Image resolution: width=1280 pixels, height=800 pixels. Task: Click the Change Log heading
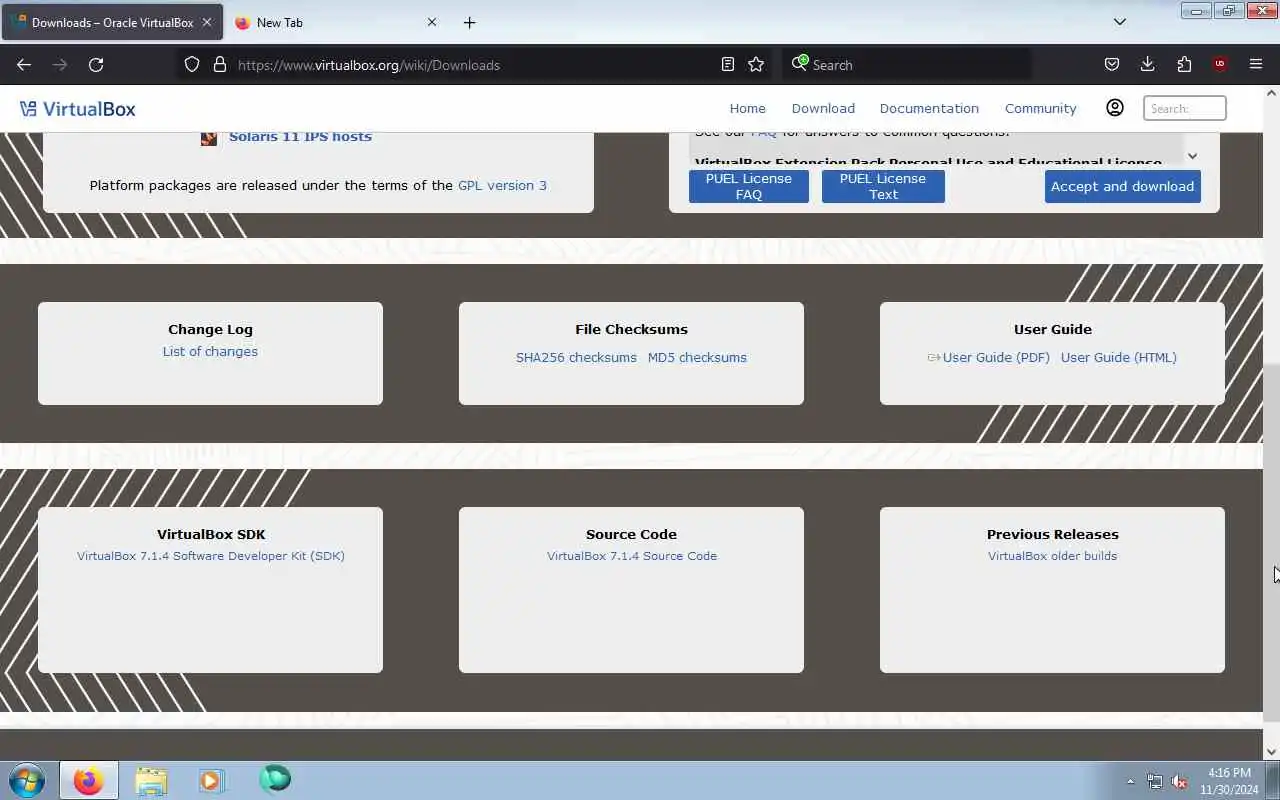(x=210, y=329)
